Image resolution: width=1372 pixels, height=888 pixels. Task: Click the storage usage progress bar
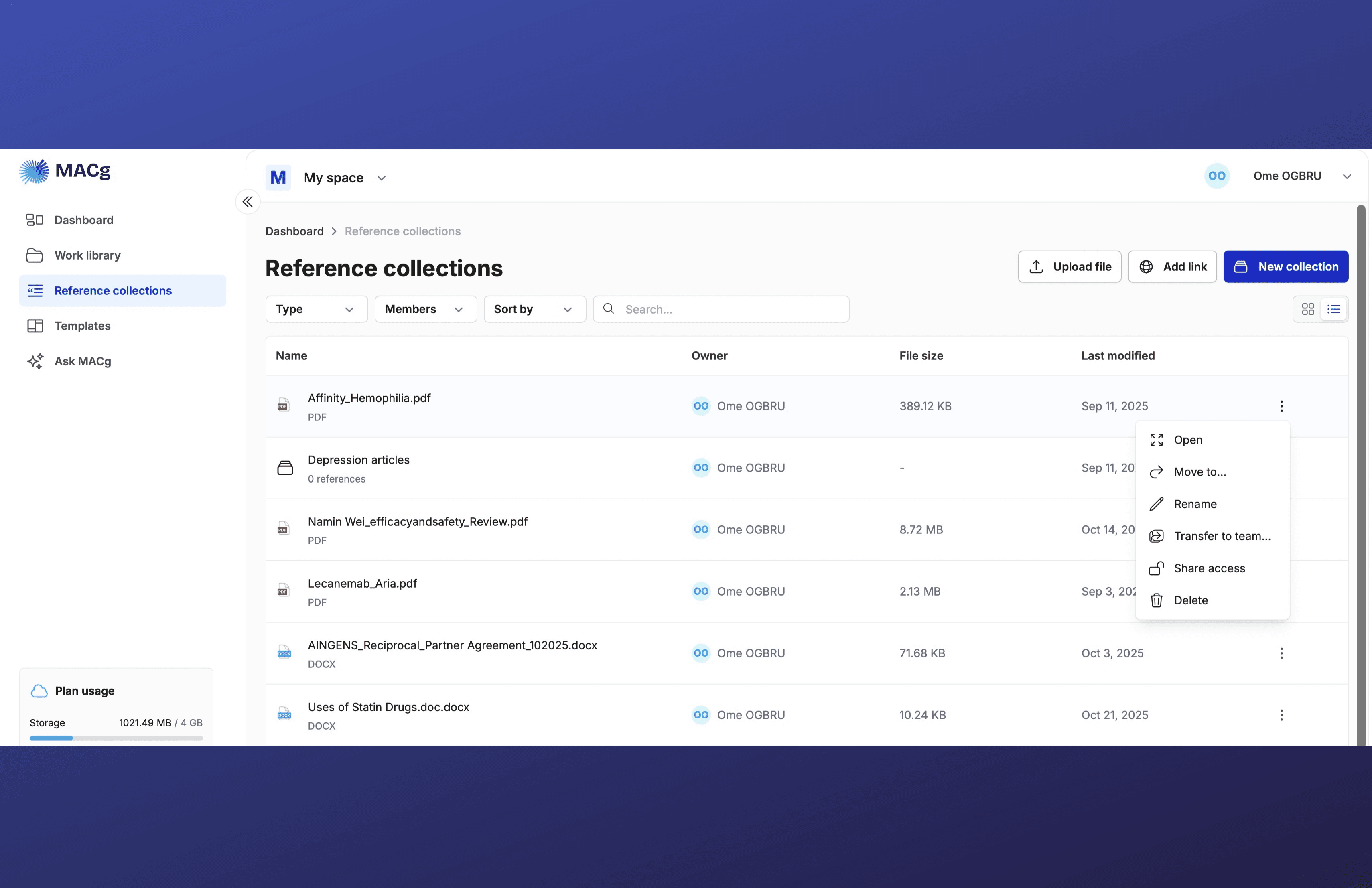pos(116,738)
